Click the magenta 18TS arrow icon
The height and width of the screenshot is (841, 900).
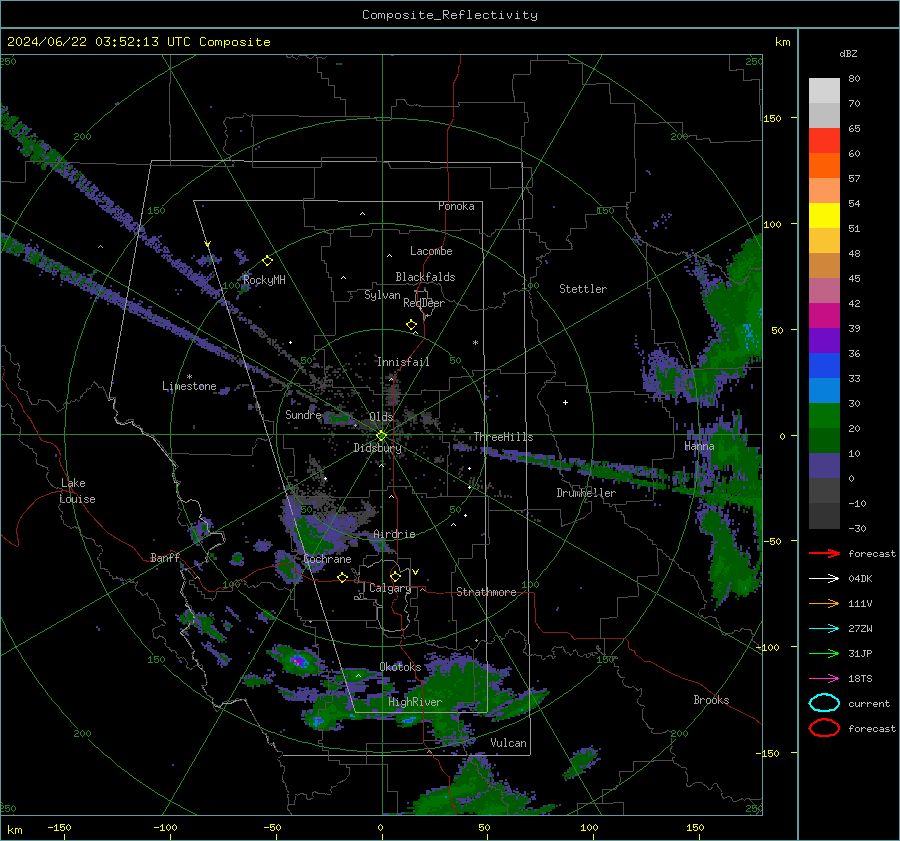click(x=824, y=679)
